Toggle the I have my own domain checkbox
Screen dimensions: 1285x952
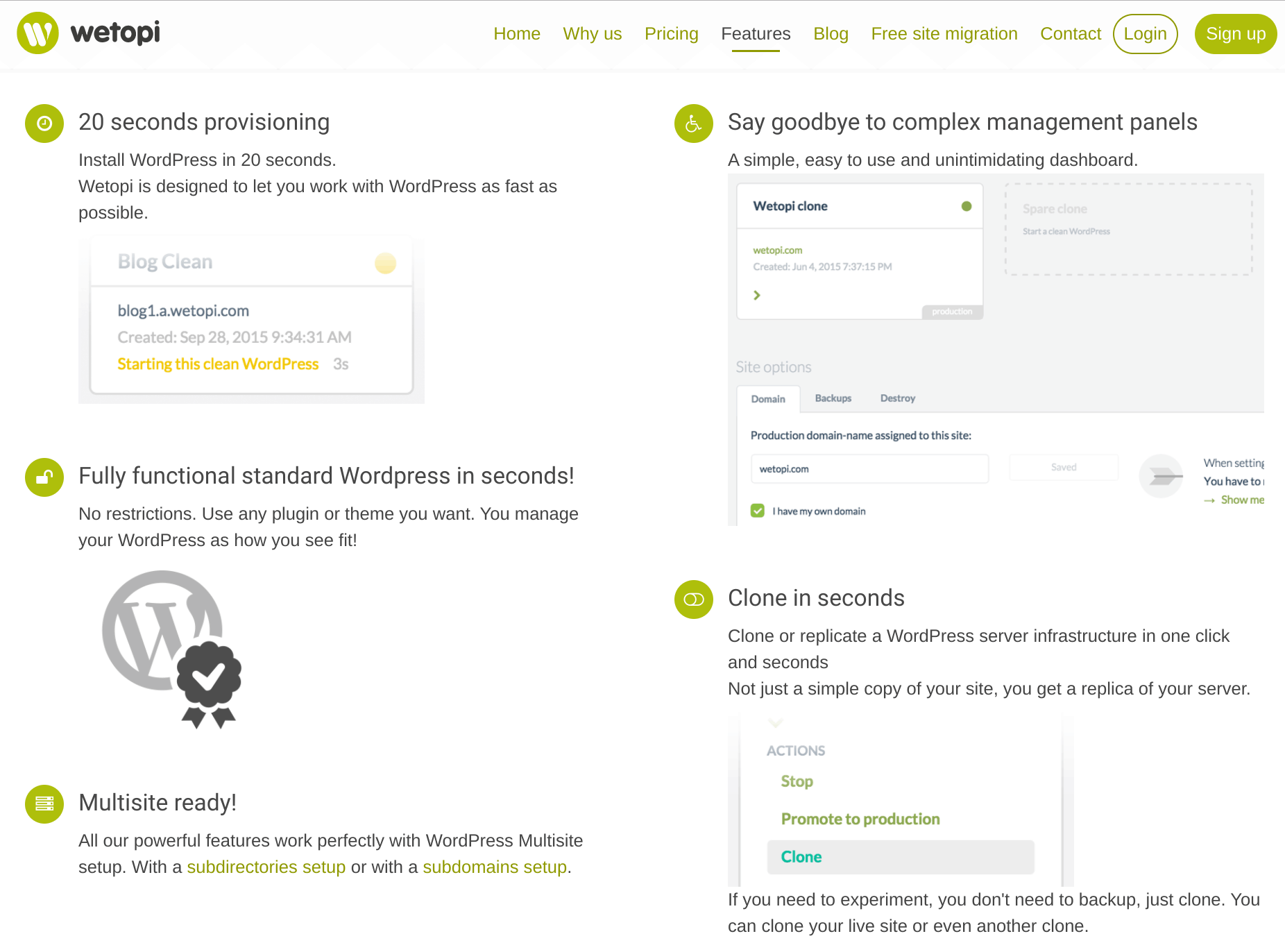click(x=758, y=511)
